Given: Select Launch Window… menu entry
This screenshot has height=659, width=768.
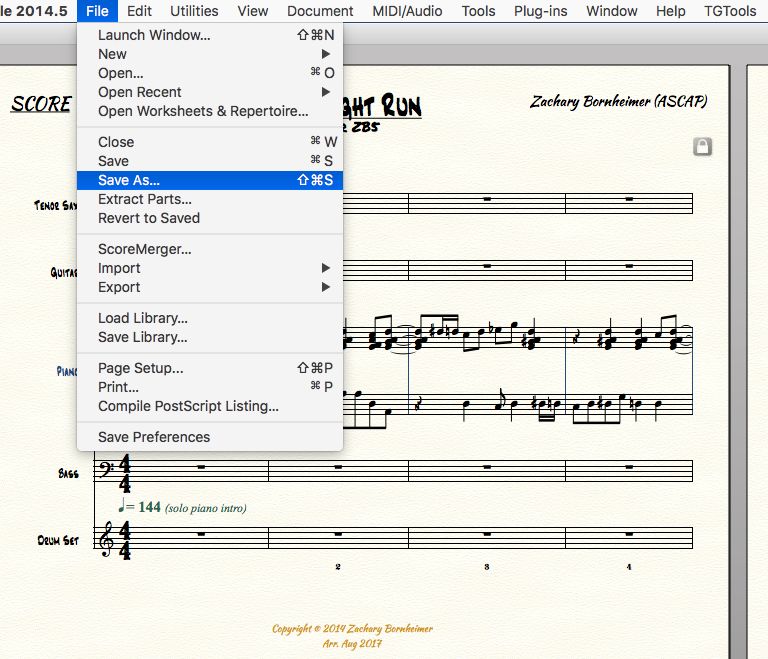Looking at the screenshot, I should pos(154,35).
